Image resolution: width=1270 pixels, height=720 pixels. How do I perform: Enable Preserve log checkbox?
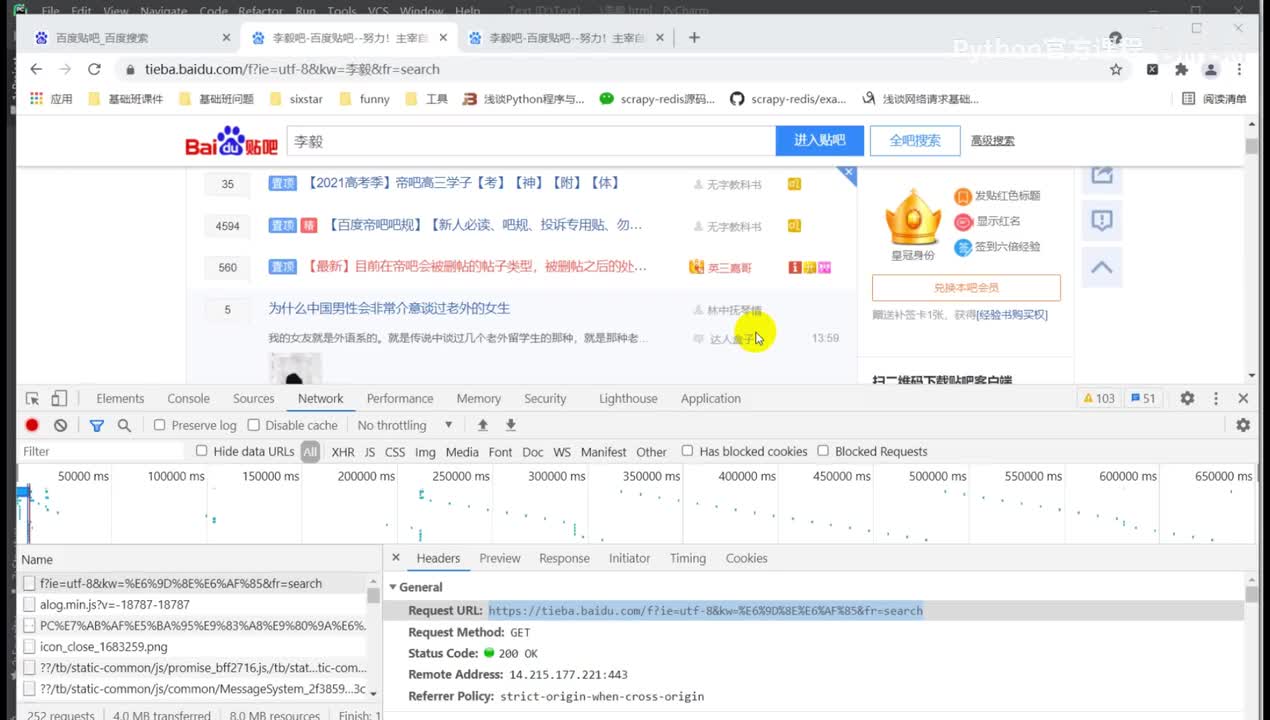tap(159, 425)
